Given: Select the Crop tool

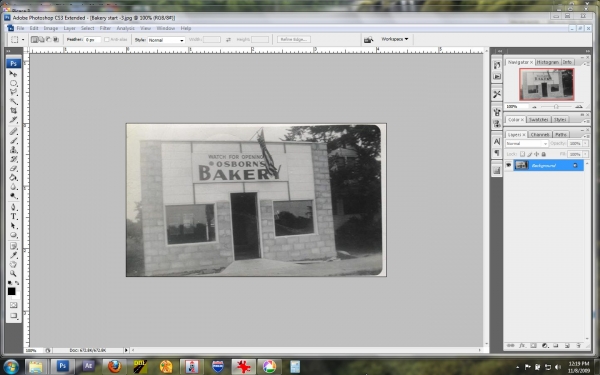Looking at the screenshot, I should point(13,111).
